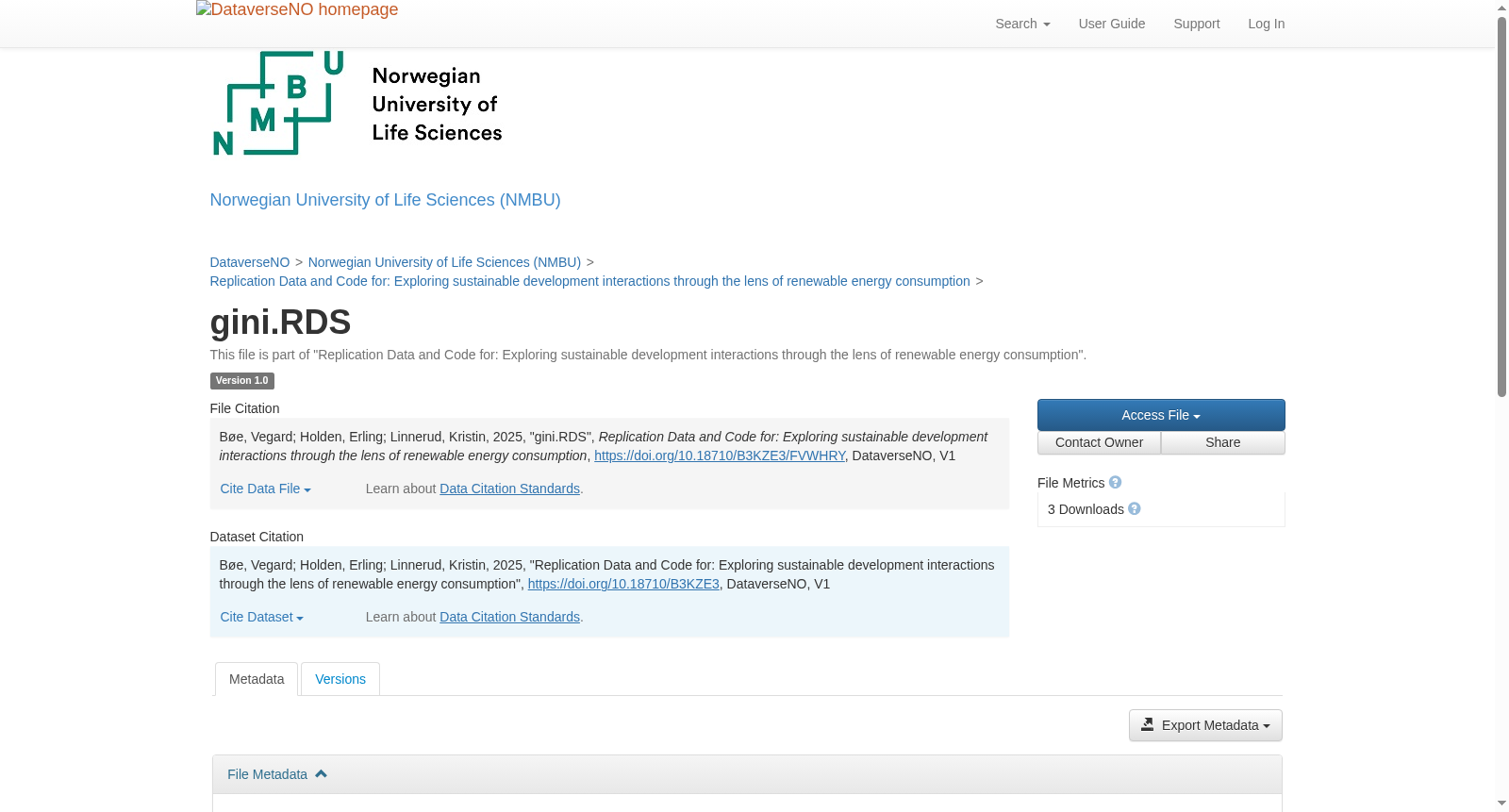
Task: Click the gini.RDS file title
Action: tap(280, 323)
